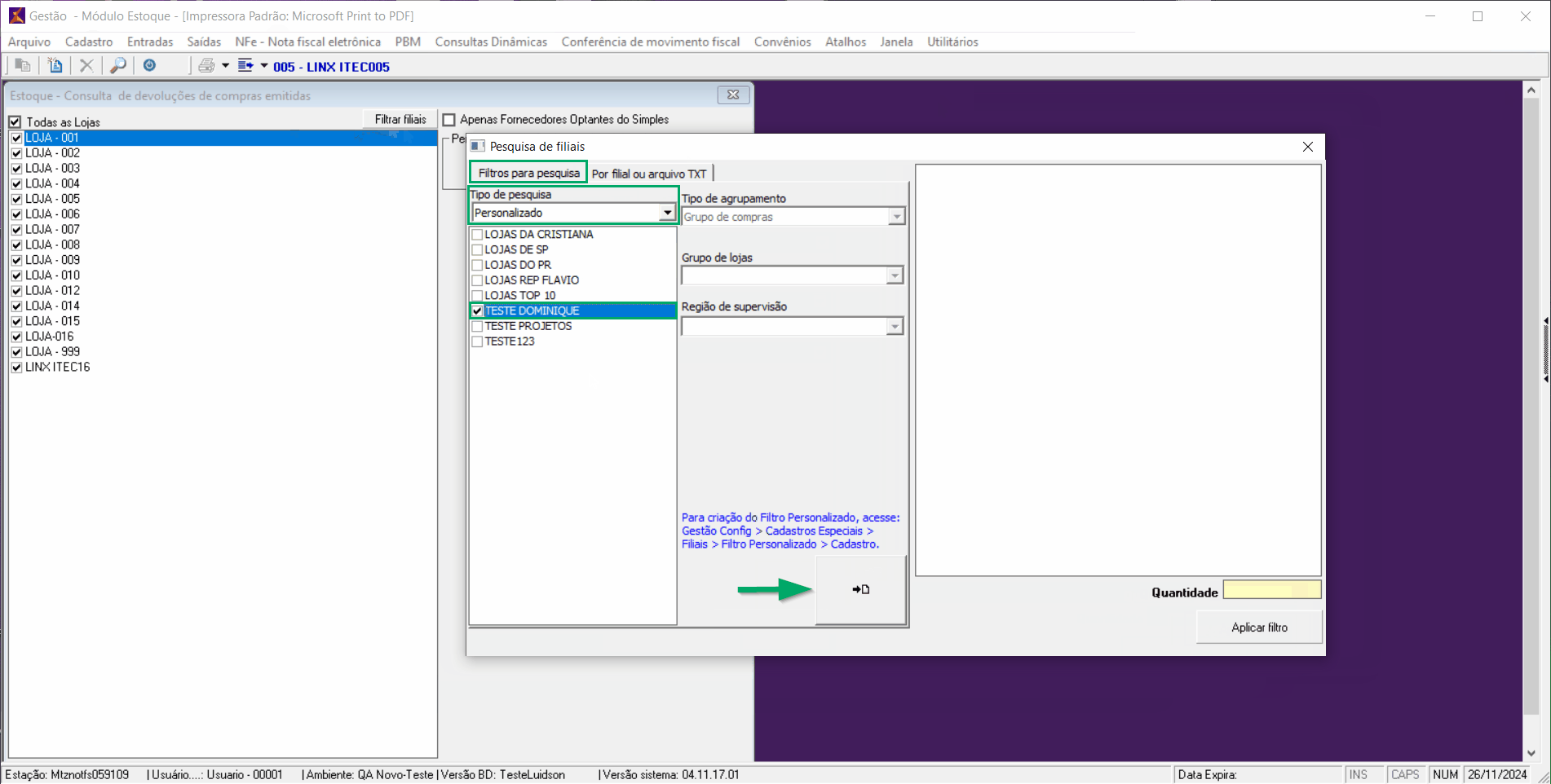Uncheck the LOJA - 001 checkbox
This screenshot has height=784, width=1551.
click(x=16, y=138)
